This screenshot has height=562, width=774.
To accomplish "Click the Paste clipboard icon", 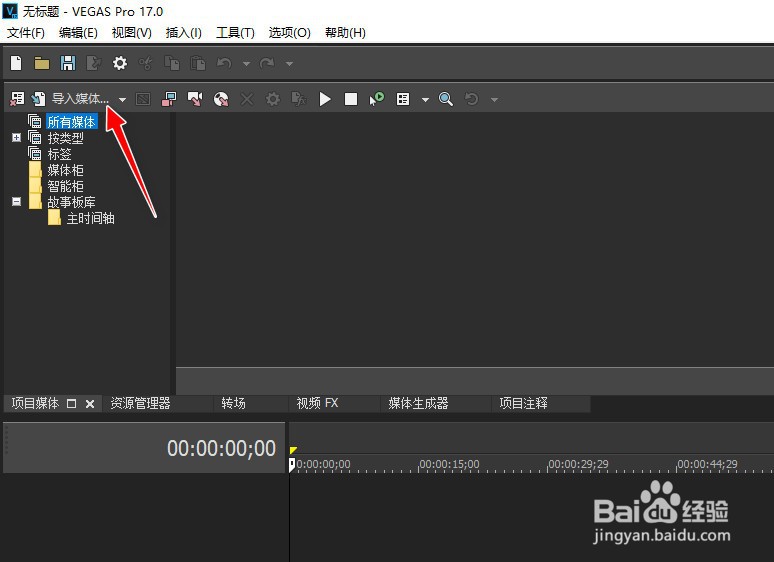I will pos(197,63).
